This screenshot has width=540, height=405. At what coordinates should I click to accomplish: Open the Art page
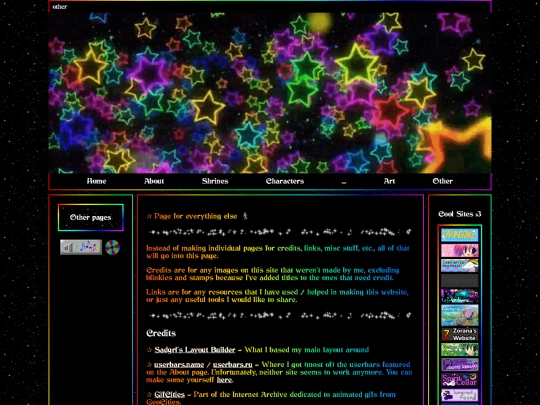click(x=390, y=181)
